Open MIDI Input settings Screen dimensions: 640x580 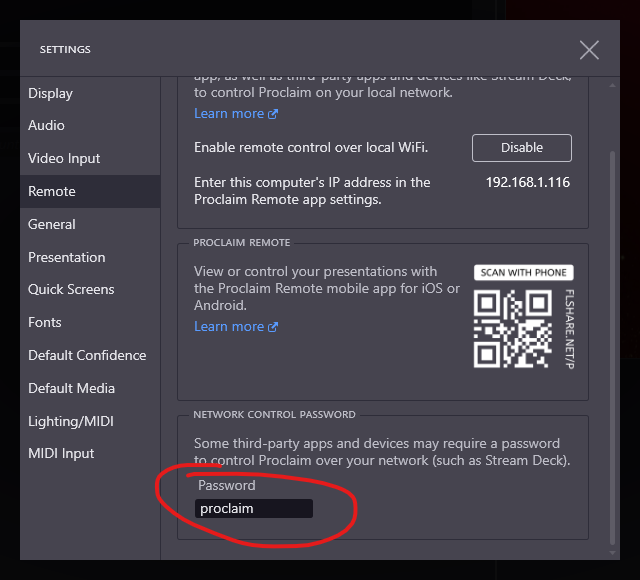61,454
